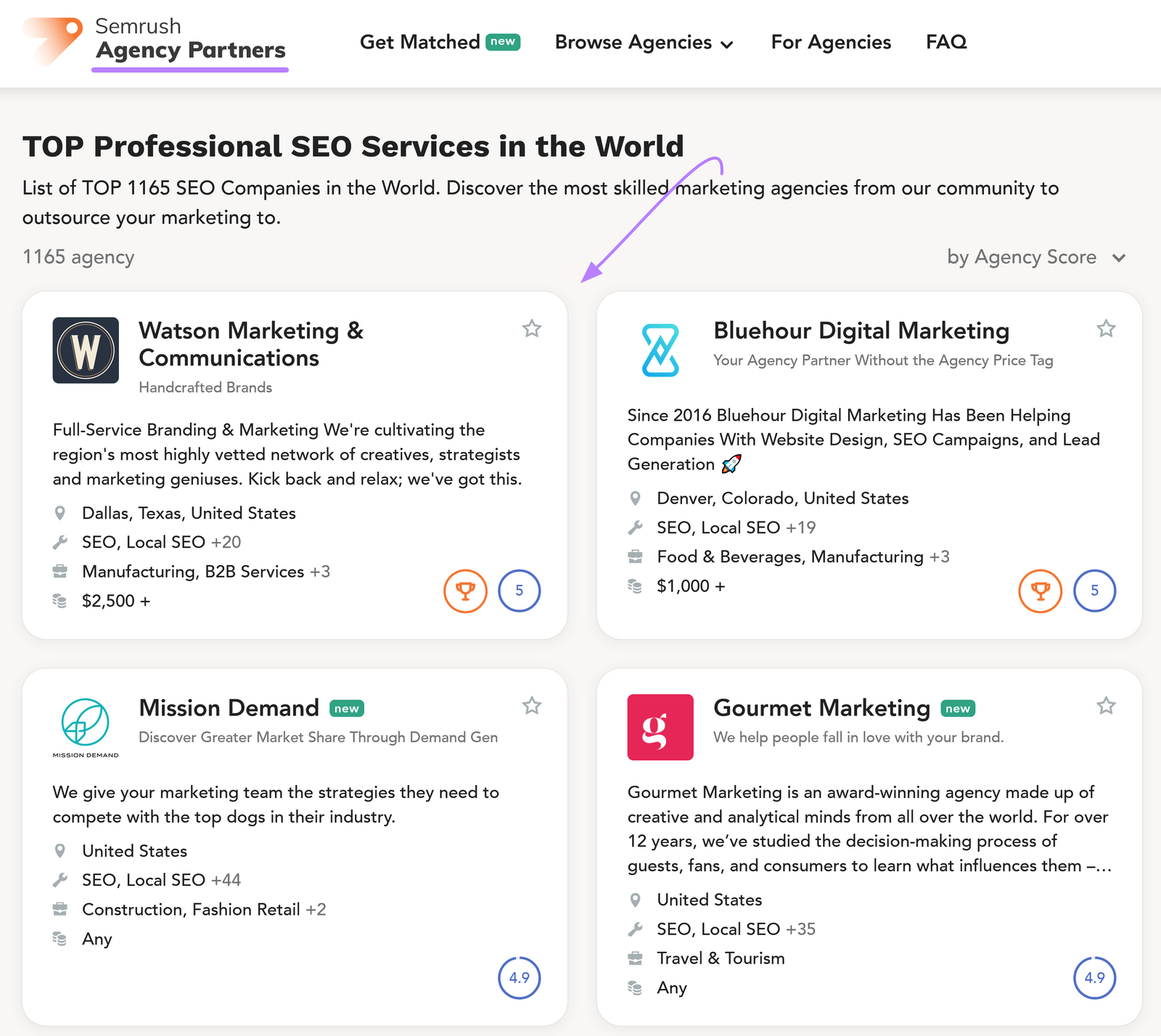Star the Bluehour Digital Marketing agency
1161x1036 pixels.
[1106, 329]
